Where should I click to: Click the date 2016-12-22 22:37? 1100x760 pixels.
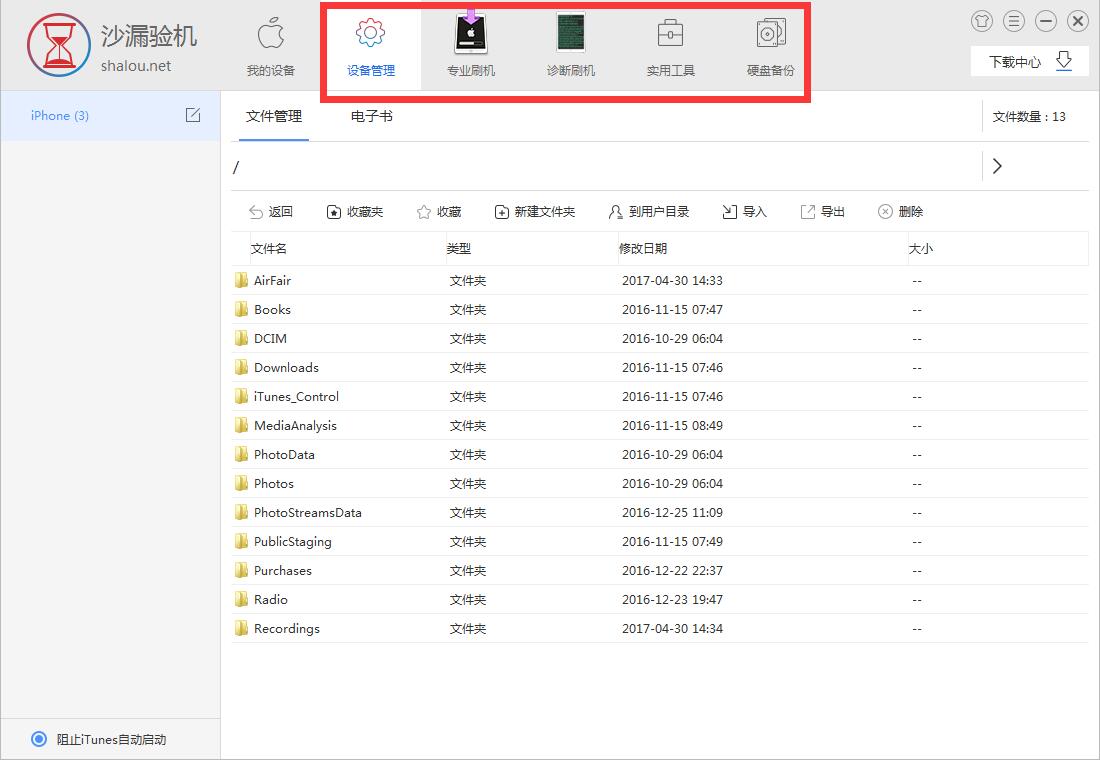point(672,571)
